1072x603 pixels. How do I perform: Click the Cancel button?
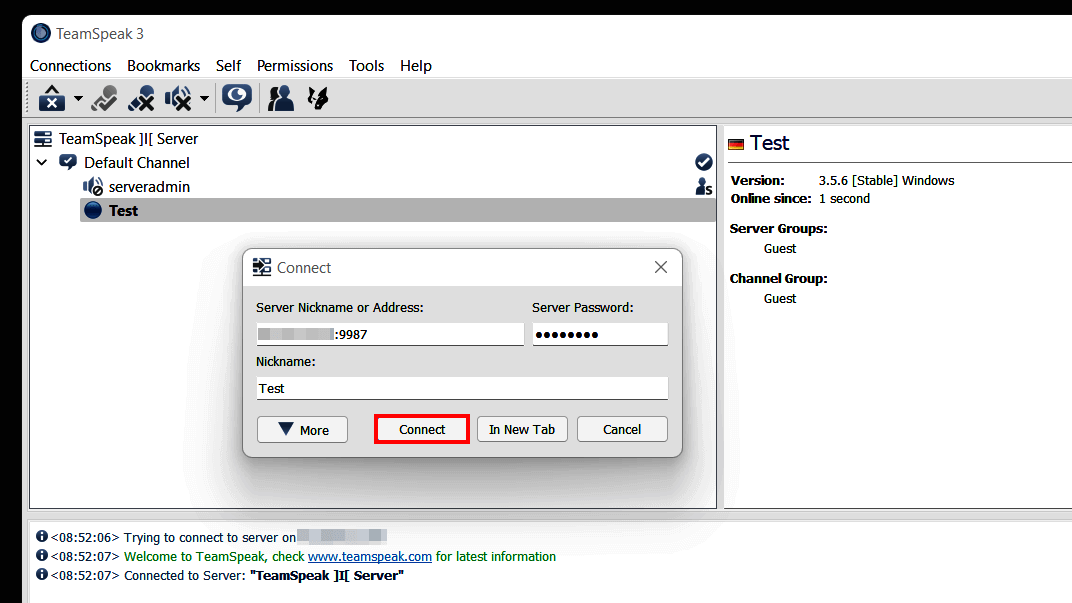622,429
